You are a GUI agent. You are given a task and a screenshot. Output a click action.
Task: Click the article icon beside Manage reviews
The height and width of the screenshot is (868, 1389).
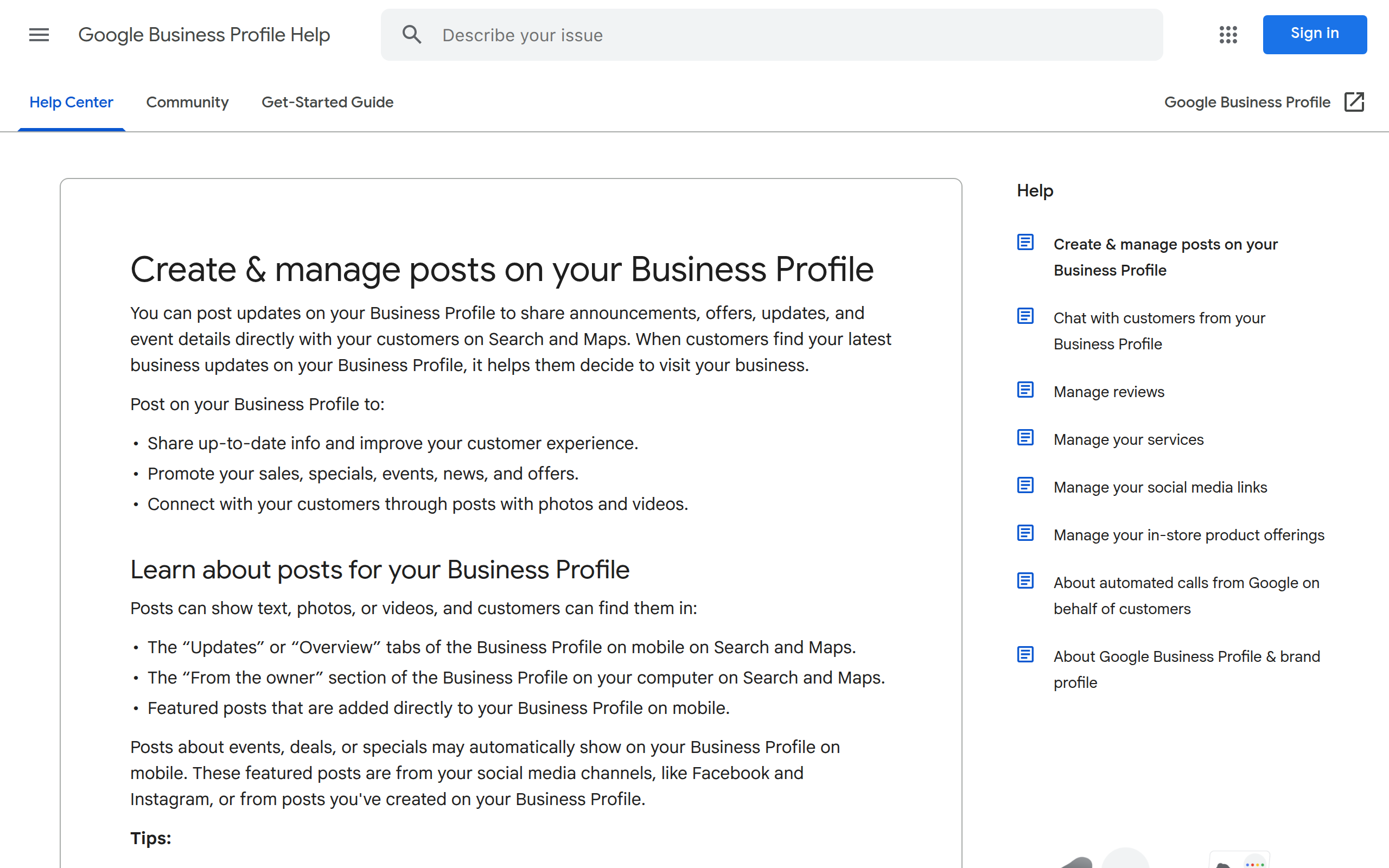click(1024, 390)
